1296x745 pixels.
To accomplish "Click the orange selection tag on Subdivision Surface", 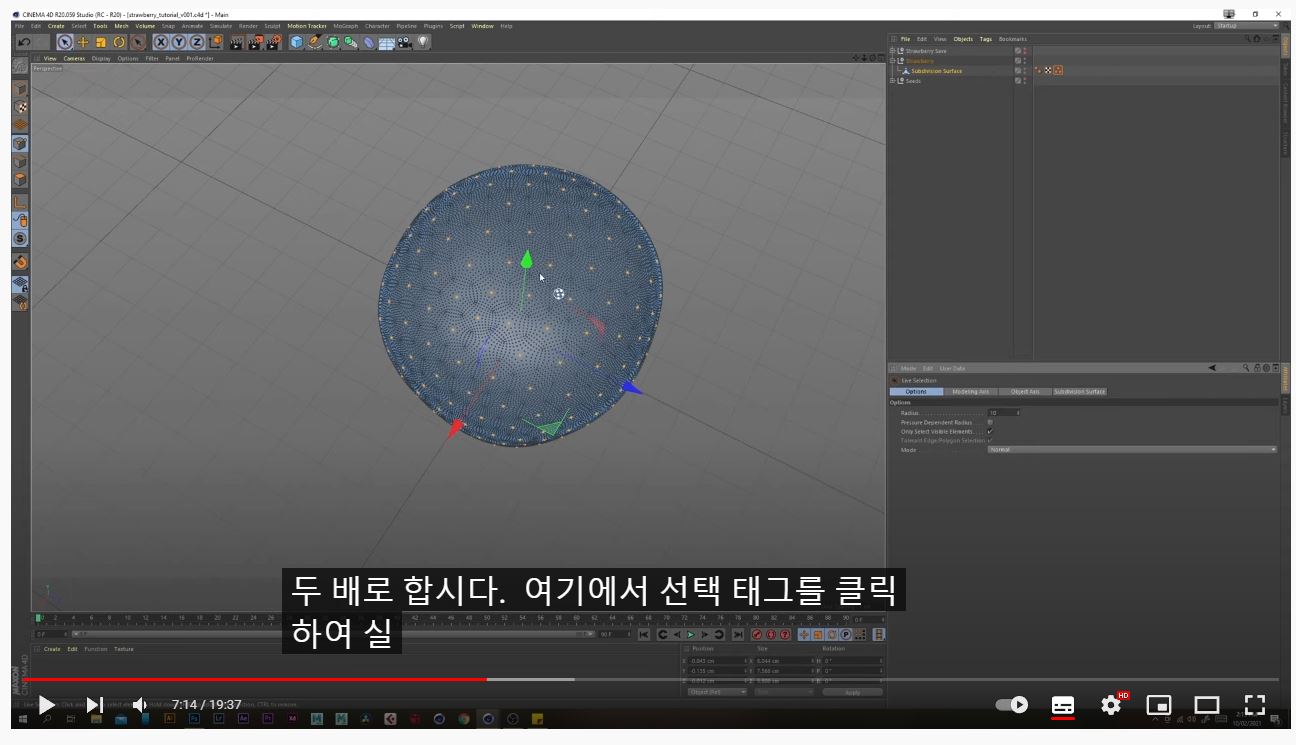I will (1058, 71).
